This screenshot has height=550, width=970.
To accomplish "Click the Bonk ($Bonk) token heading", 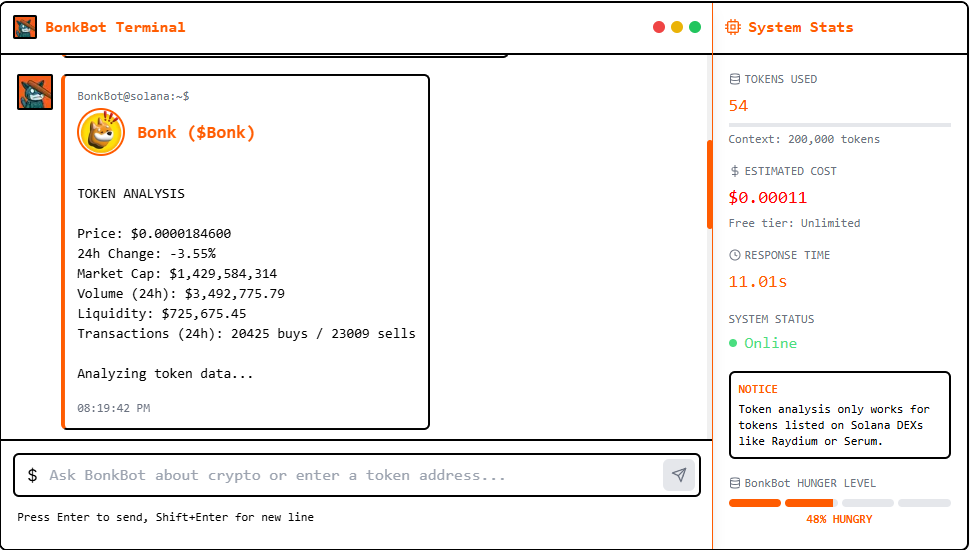I will 195,132.
